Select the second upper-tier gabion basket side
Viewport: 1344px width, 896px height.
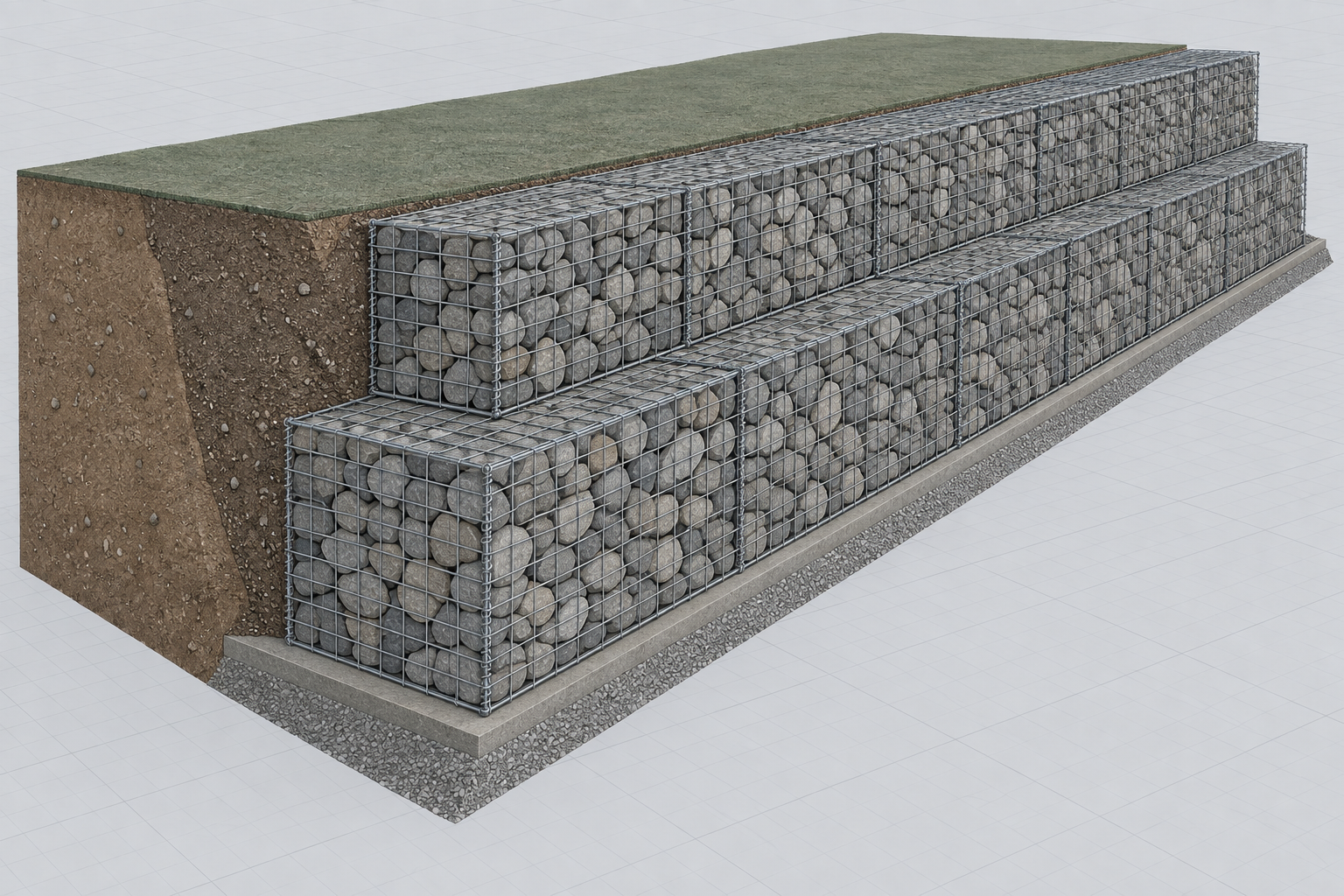[781, 243]
